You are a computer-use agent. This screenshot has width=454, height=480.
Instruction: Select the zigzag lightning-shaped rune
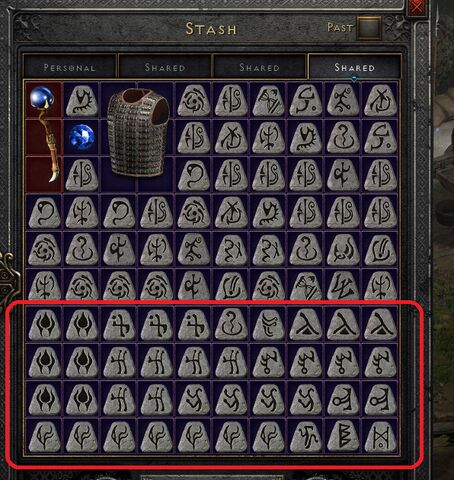coord(343,285)
